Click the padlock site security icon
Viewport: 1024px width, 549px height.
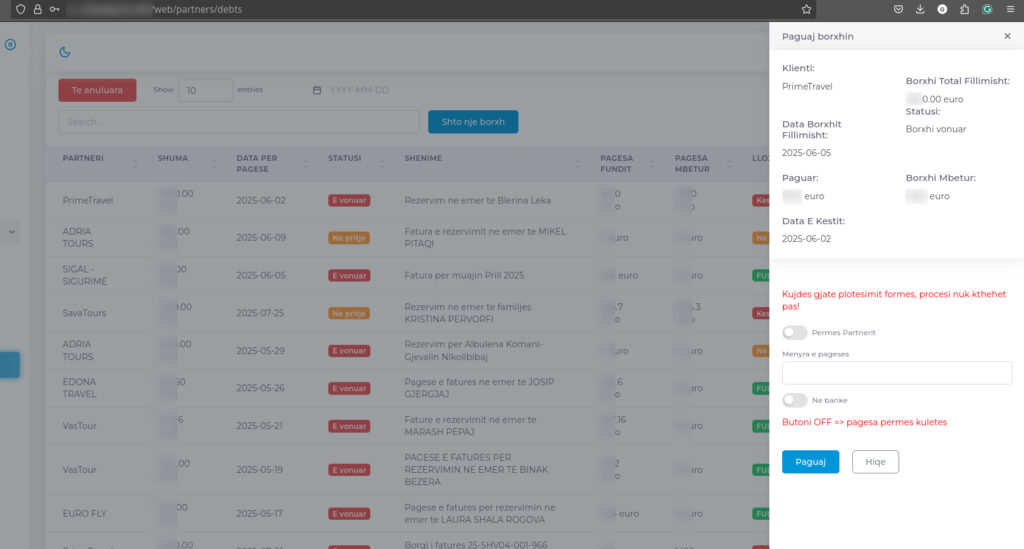point(37,9)
